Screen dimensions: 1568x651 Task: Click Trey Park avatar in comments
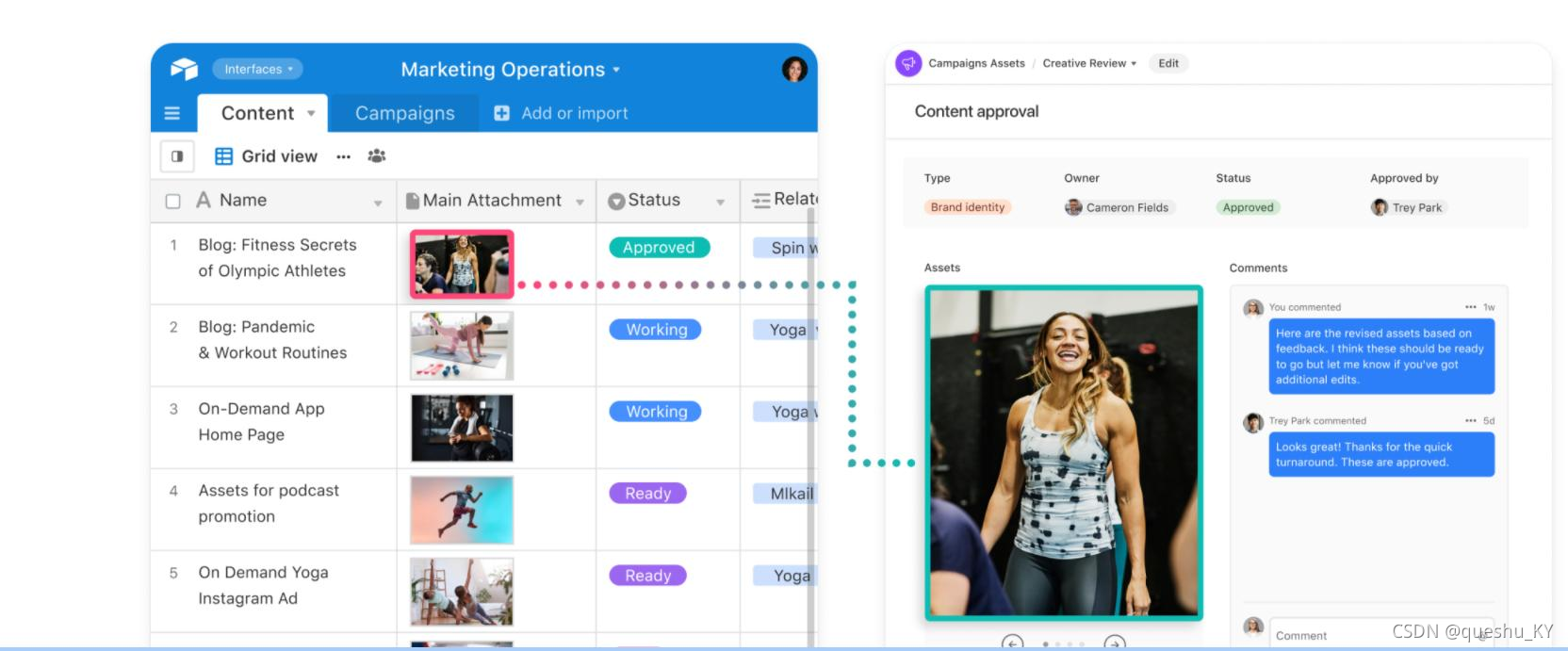(1253, 423)
